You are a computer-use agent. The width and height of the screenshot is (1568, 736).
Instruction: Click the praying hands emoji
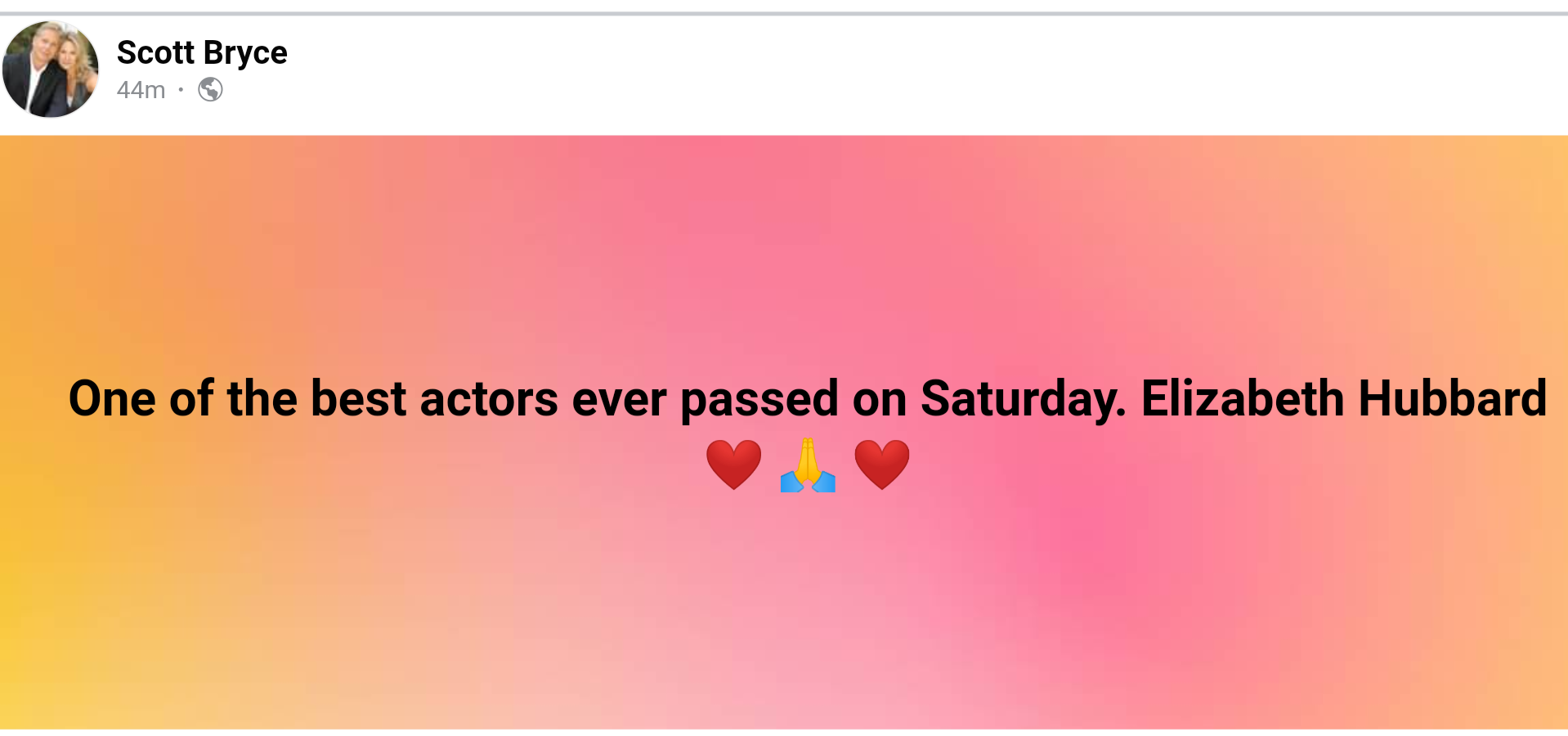click(808, 465)
